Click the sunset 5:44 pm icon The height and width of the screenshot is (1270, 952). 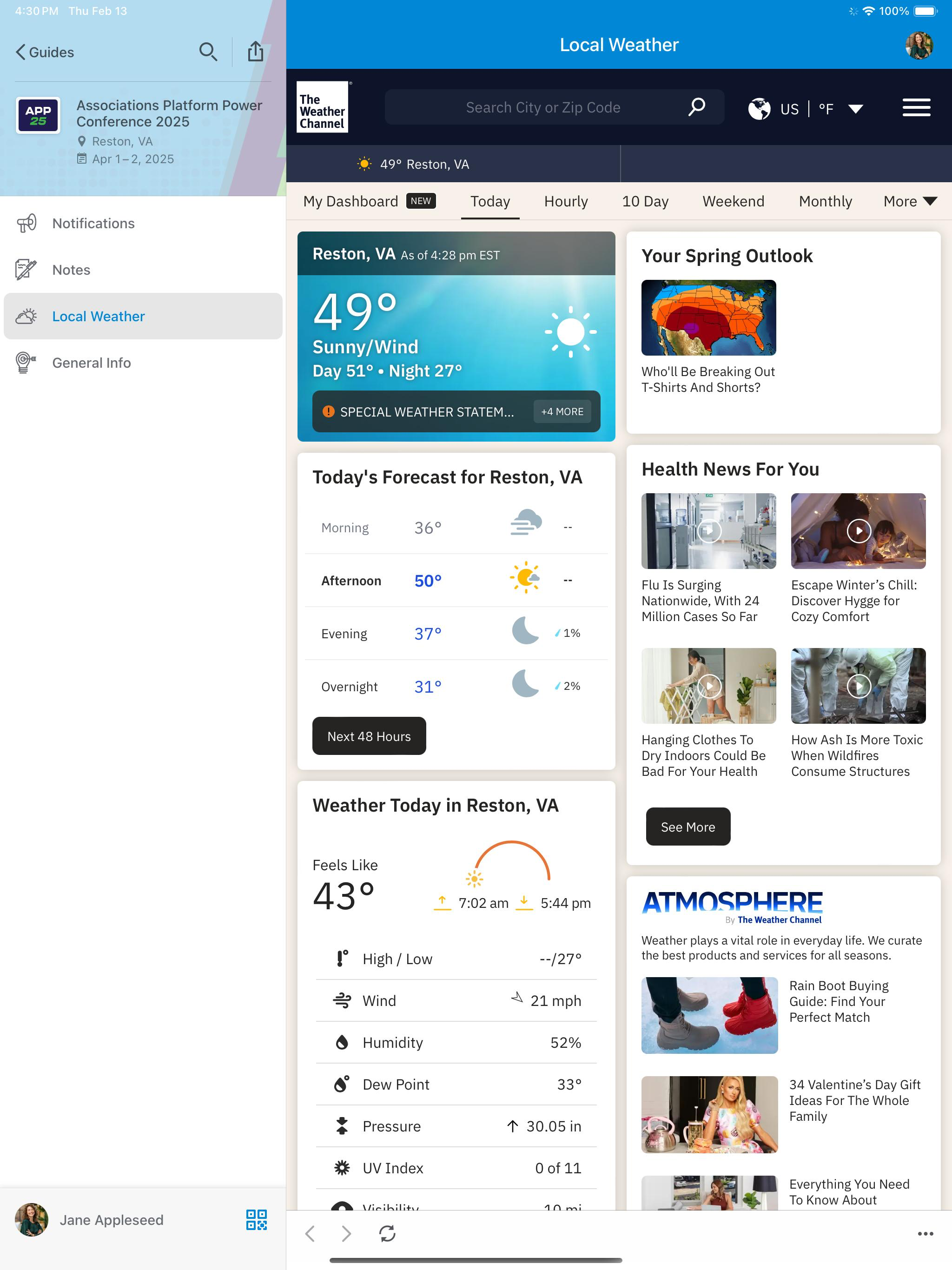[x=524, y=903]
